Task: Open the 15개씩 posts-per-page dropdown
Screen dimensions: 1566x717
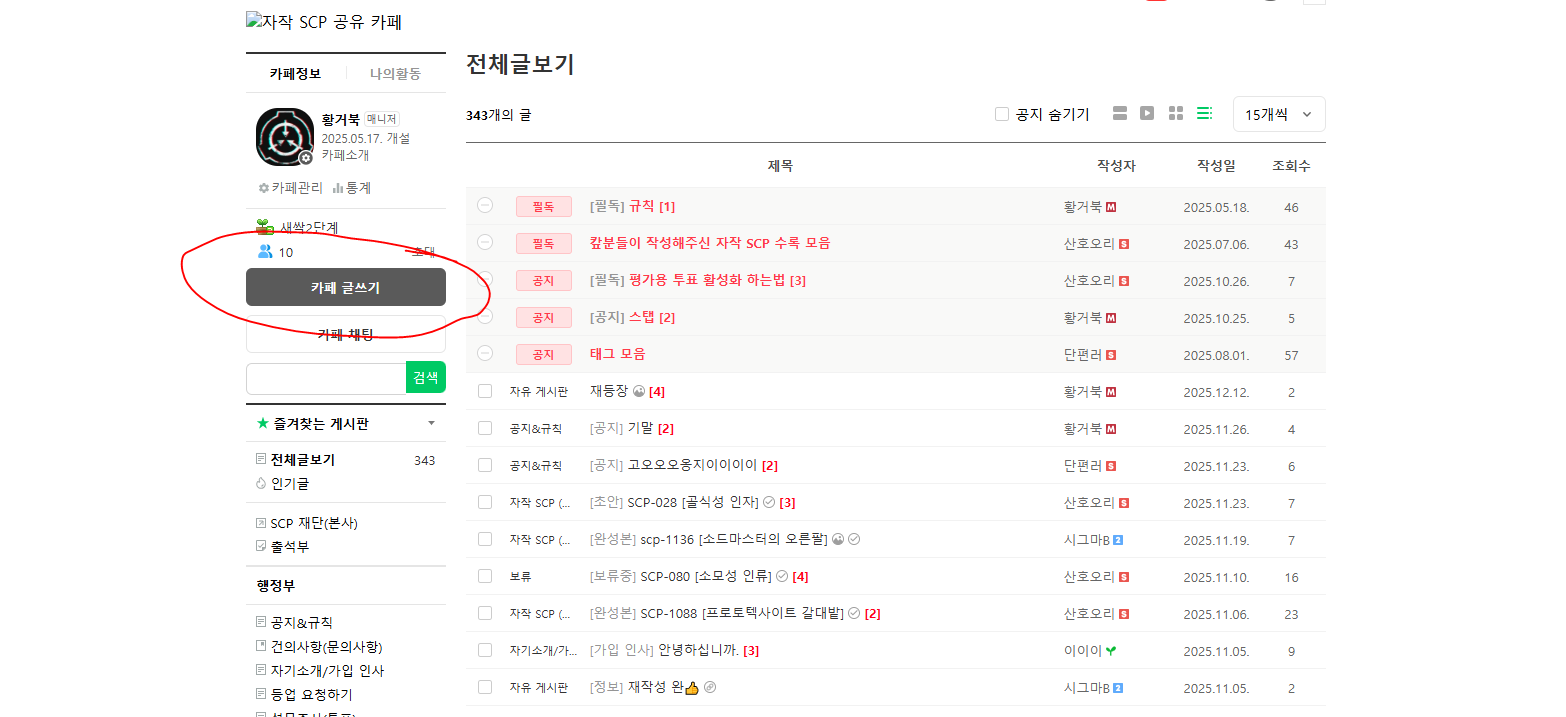Action: click(x=1278, y=115)
